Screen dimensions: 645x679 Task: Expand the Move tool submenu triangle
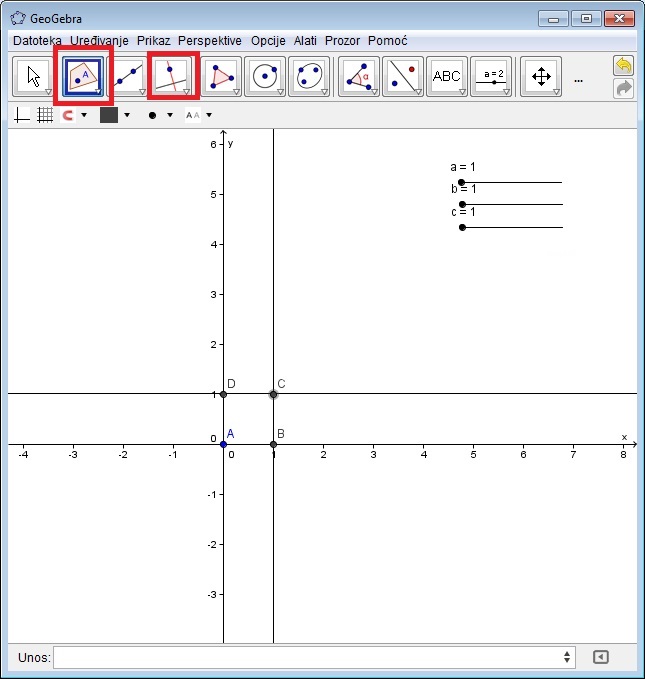pyautogui.click(x=48, y=92)
